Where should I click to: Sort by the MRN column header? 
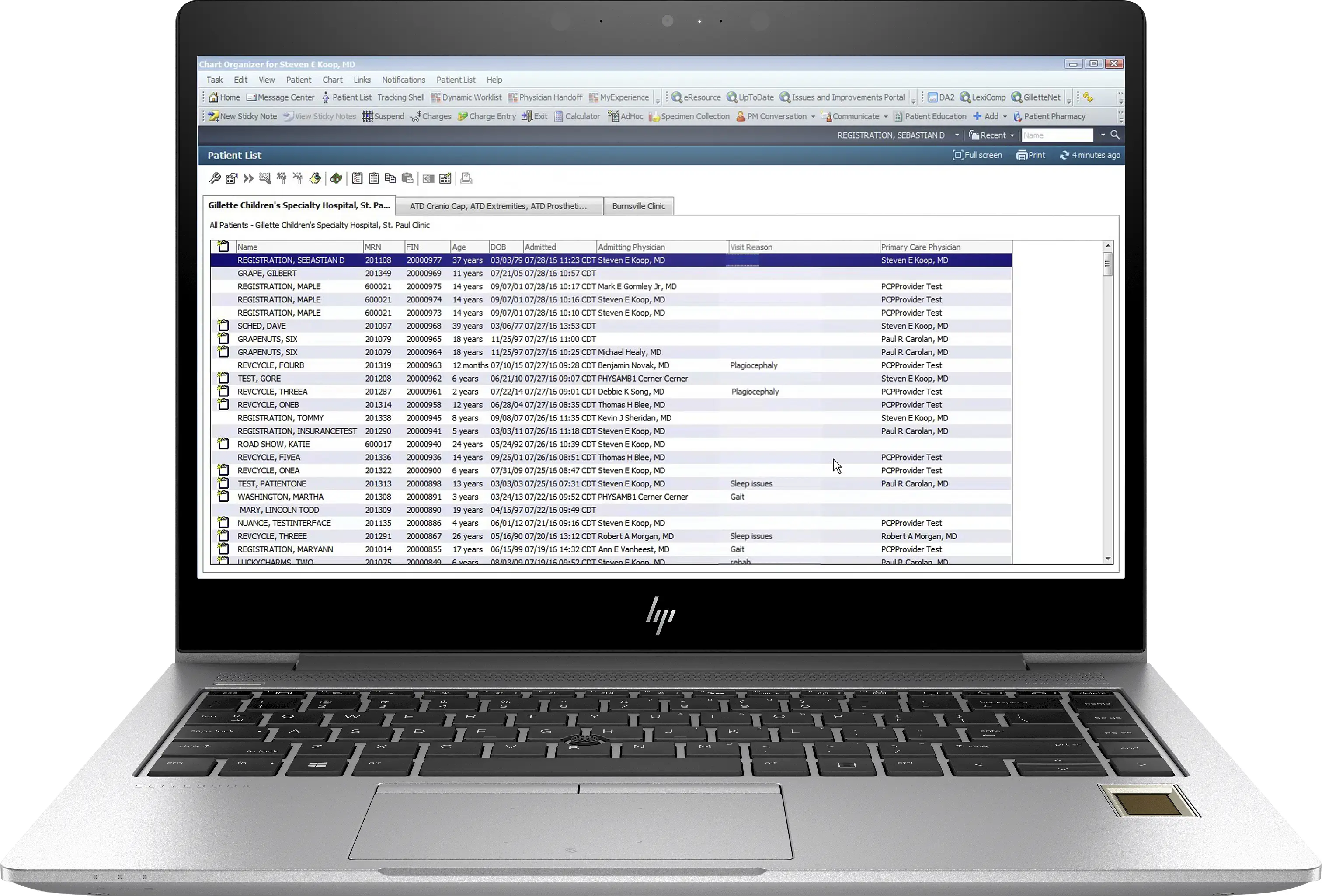coord(383,247)
